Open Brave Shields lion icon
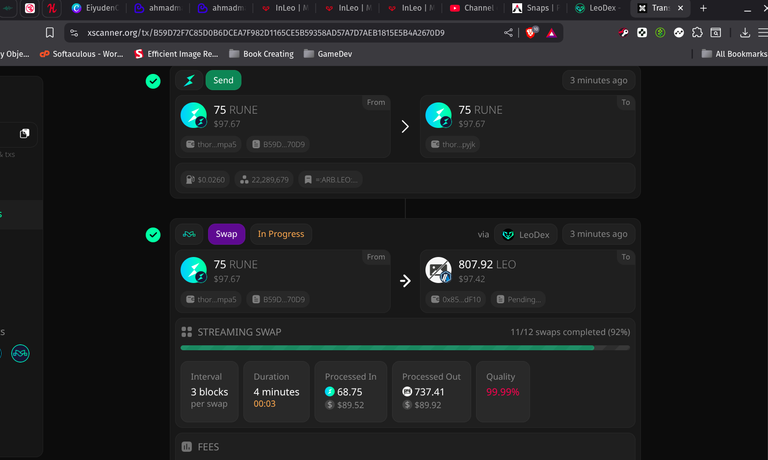The width and height of the screenshot is (768, 460). pyautogui.click(x=530, y=33)
